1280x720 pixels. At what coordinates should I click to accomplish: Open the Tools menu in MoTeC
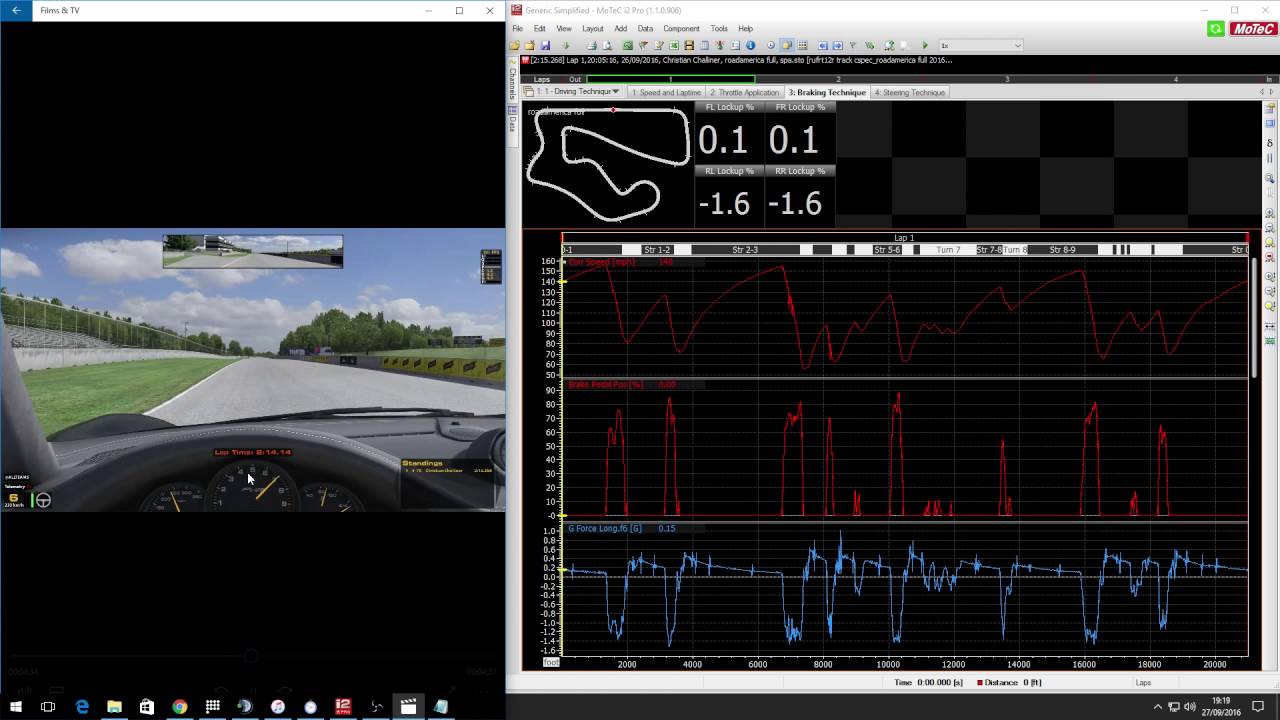click(719, 29)
